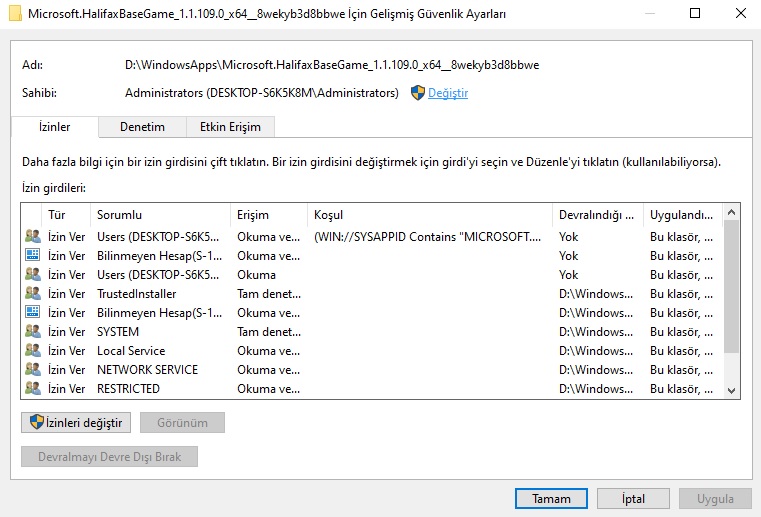761x517 pixels.
Task: Click the Administrators owner name text
Action: point(262,93)
